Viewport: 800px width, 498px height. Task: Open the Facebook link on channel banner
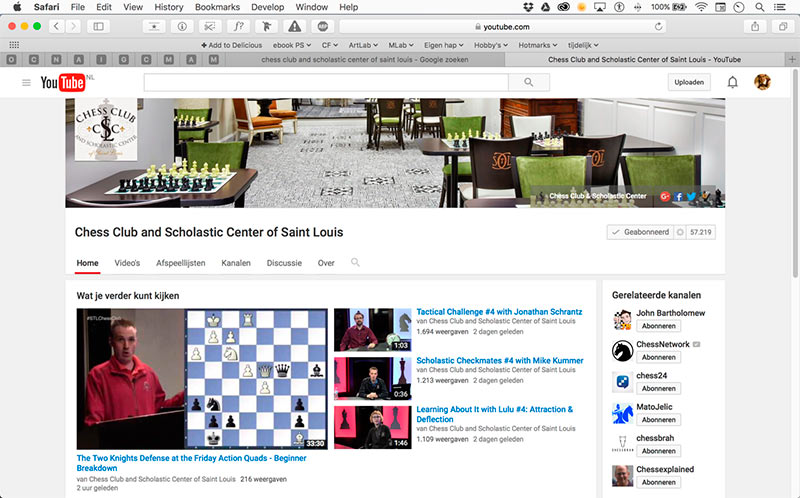(678, 196)
